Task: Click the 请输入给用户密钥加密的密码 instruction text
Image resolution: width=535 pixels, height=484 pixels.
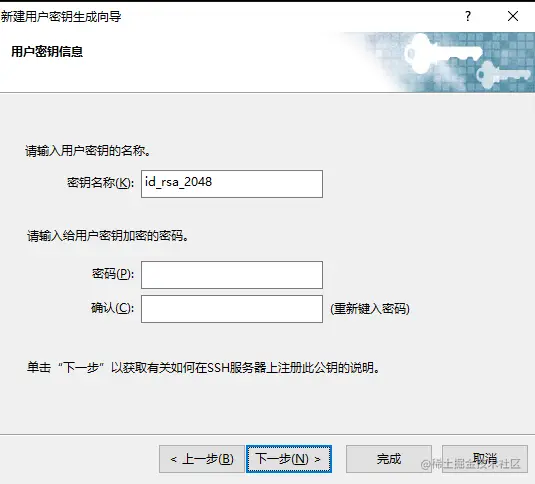Action: (108, 236)
